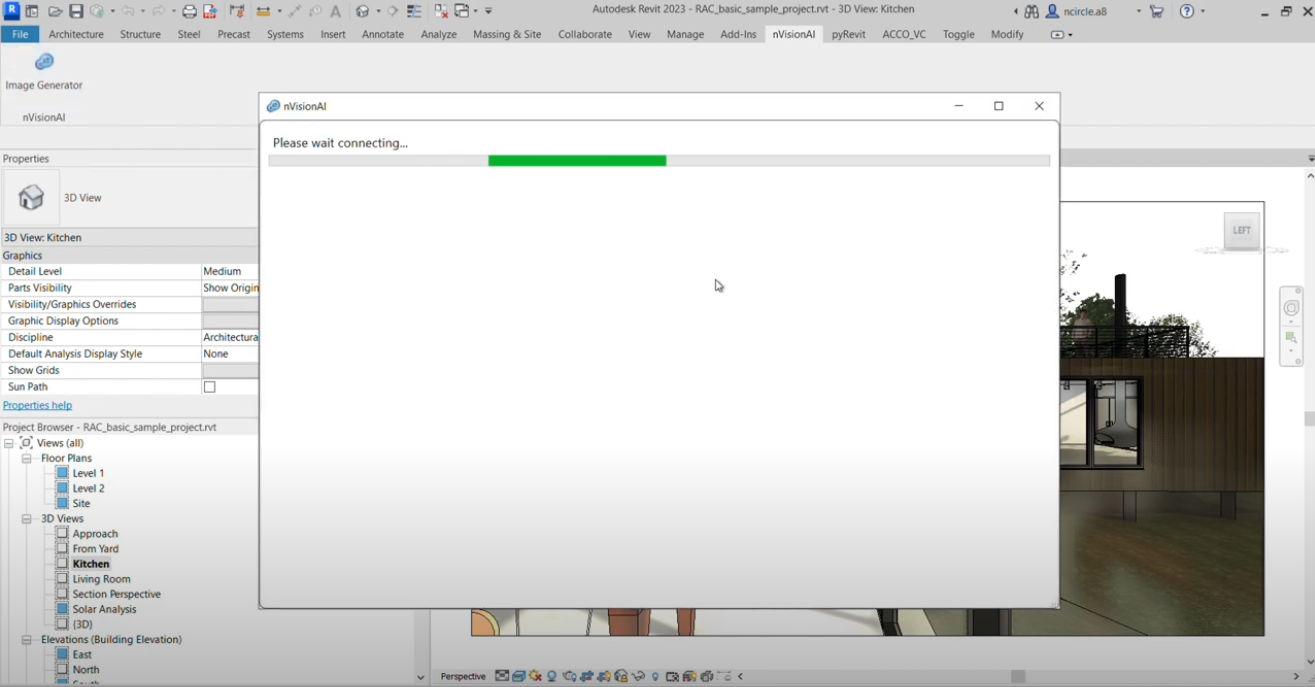Click the Perspective label in view control bar

(x=463, y=676)
